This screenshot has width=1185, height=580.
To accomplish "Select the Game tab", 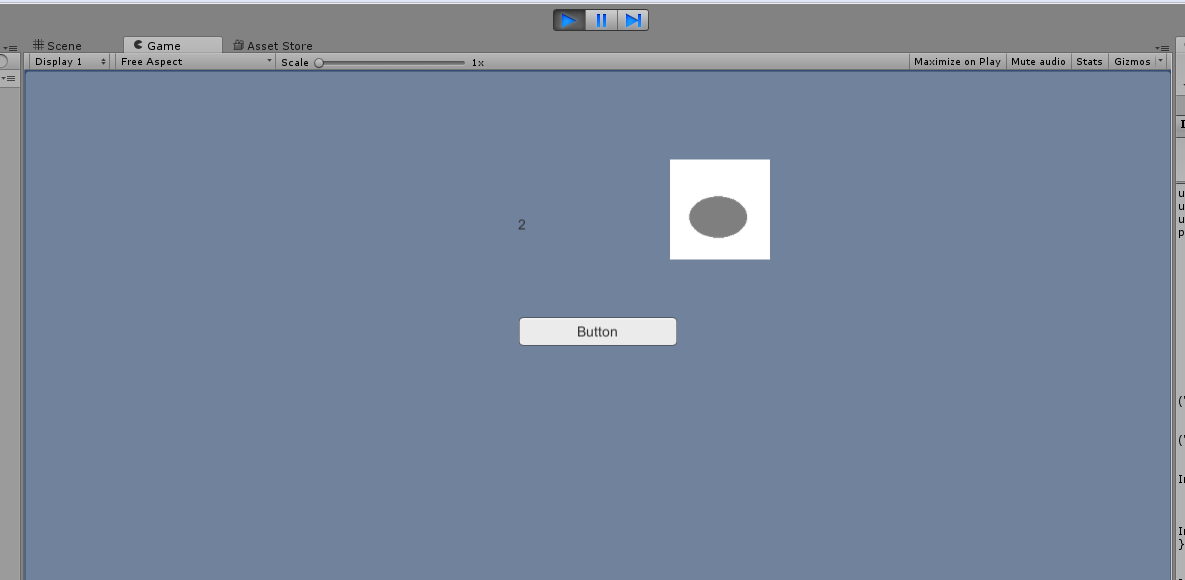I will pos(172,45).
